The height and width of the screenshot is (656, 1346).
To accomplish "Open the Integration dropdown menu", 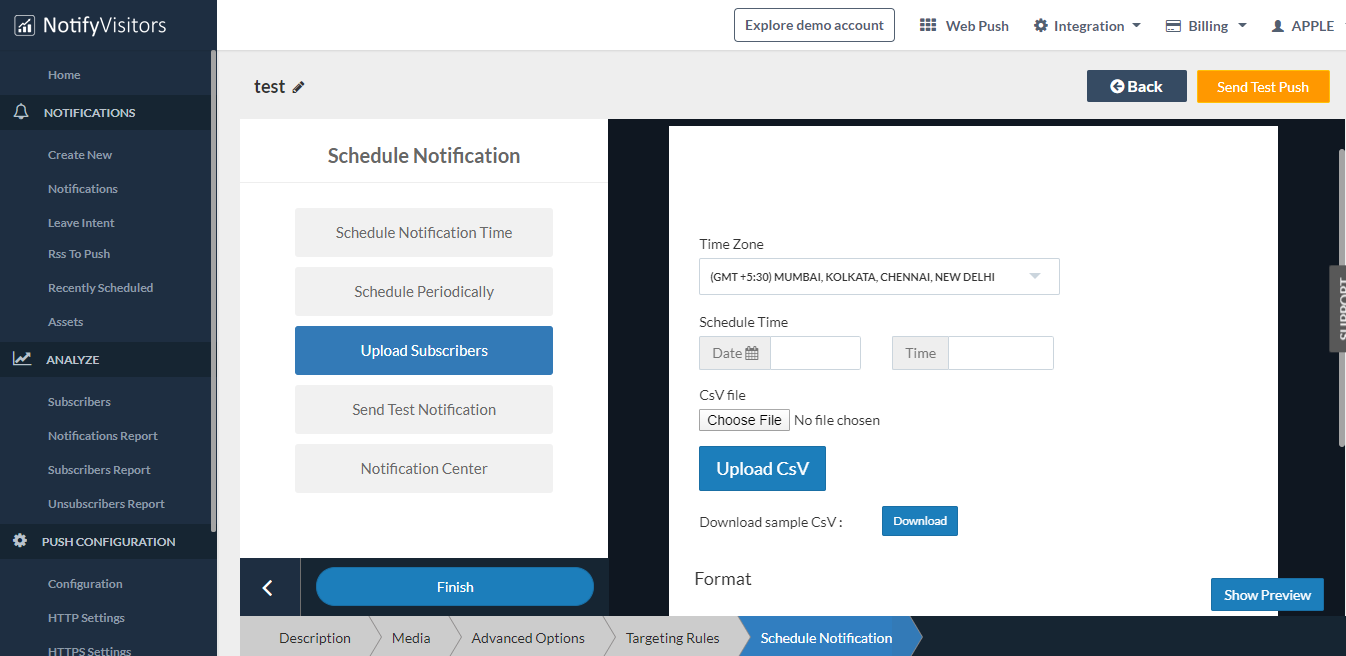I will (x=1087, y=26).
